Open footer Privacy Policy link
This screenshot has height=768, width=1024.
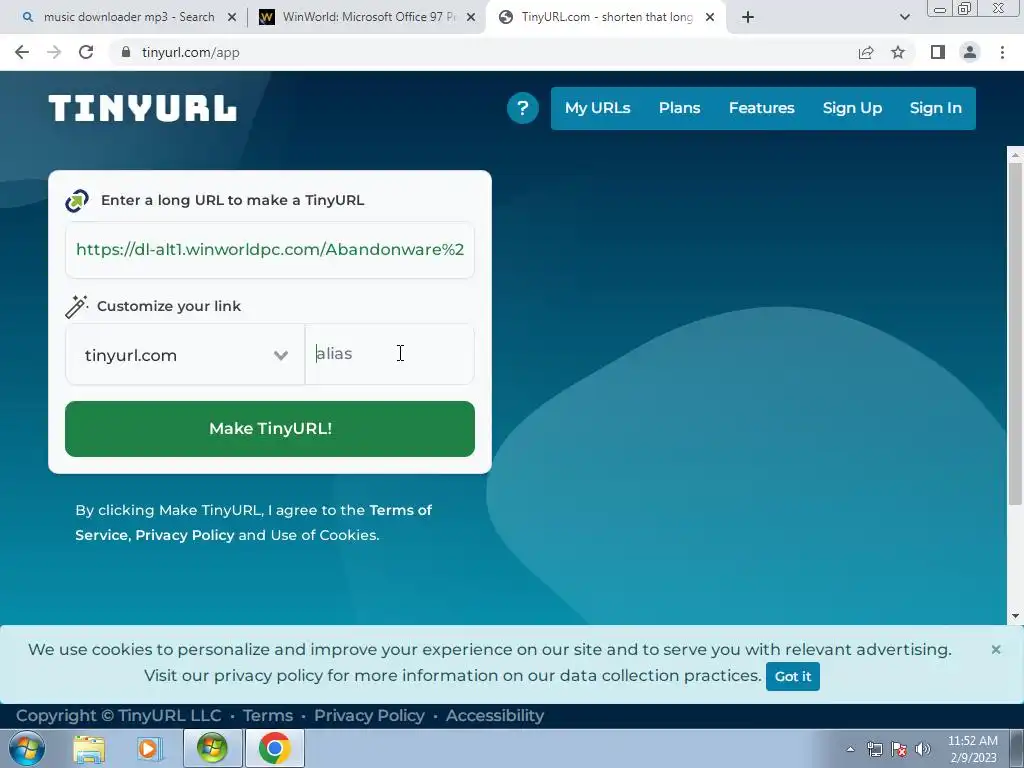[x=369, y=715]
